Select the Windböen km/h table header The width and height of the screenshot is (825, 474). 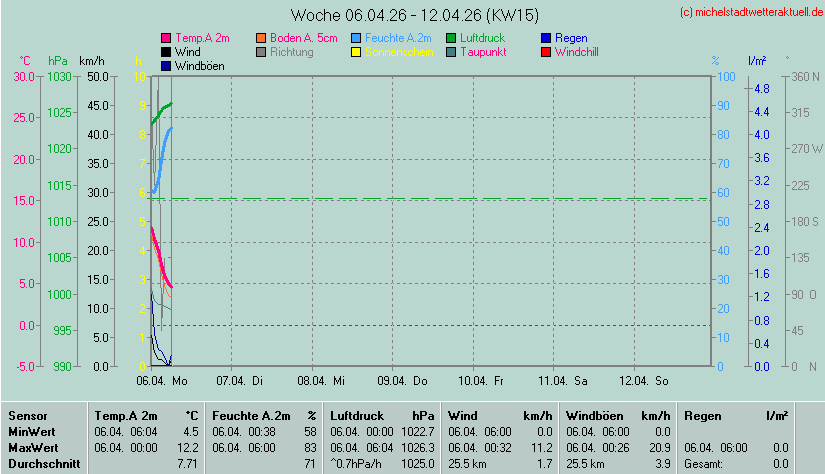[617, 415]
